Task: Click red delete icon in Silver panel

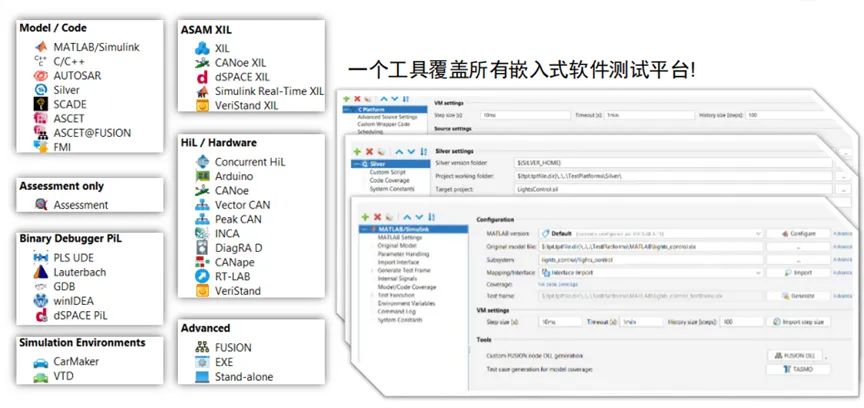Action: (370, 151)
